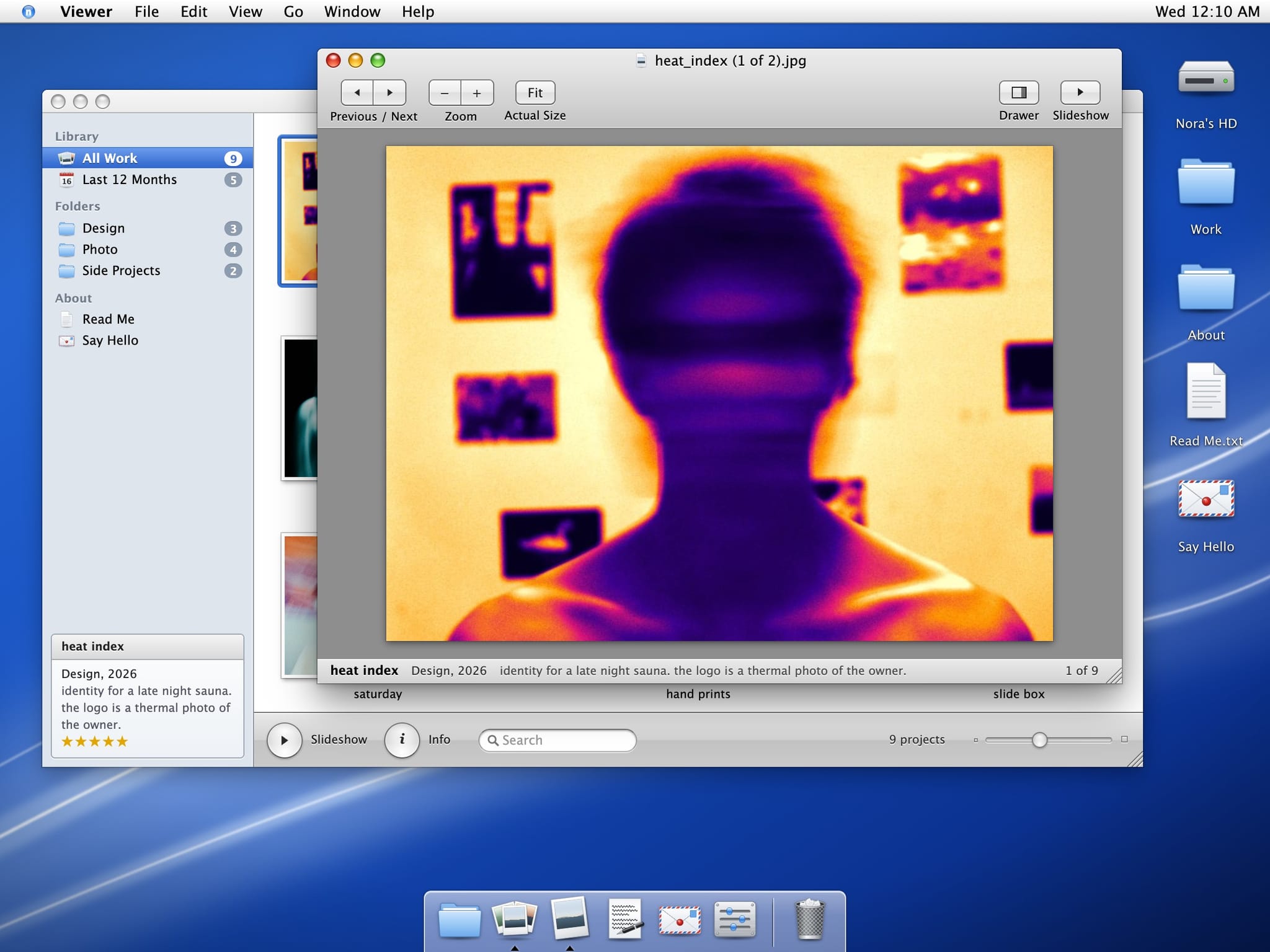Screen dimensions: 1270x952
Task: Open the Viewer application menu
Action: pos(86,12)
